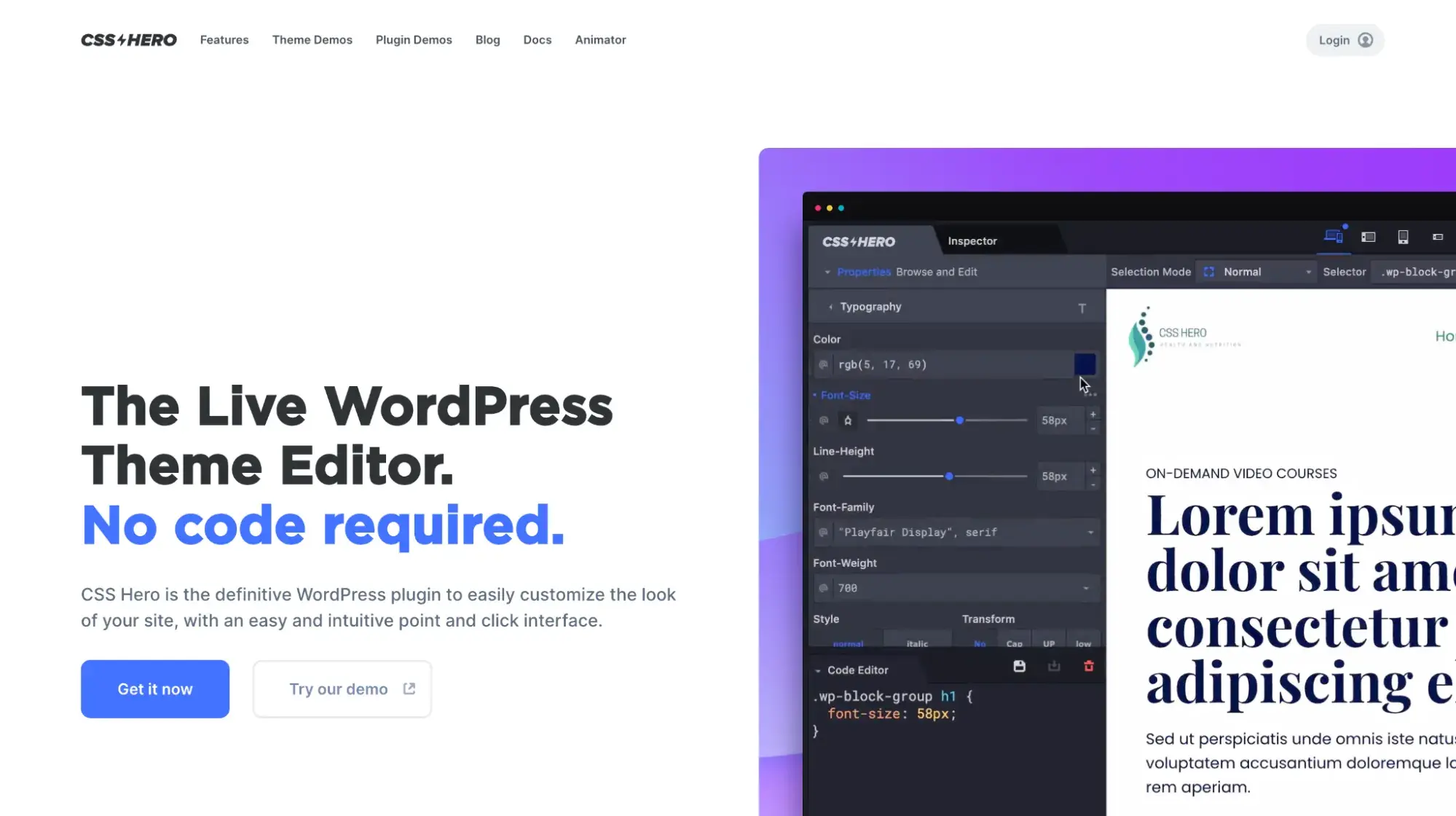Click the Typography section icon
Viewport: 1456px width, 816px height.
(1082, 308)
